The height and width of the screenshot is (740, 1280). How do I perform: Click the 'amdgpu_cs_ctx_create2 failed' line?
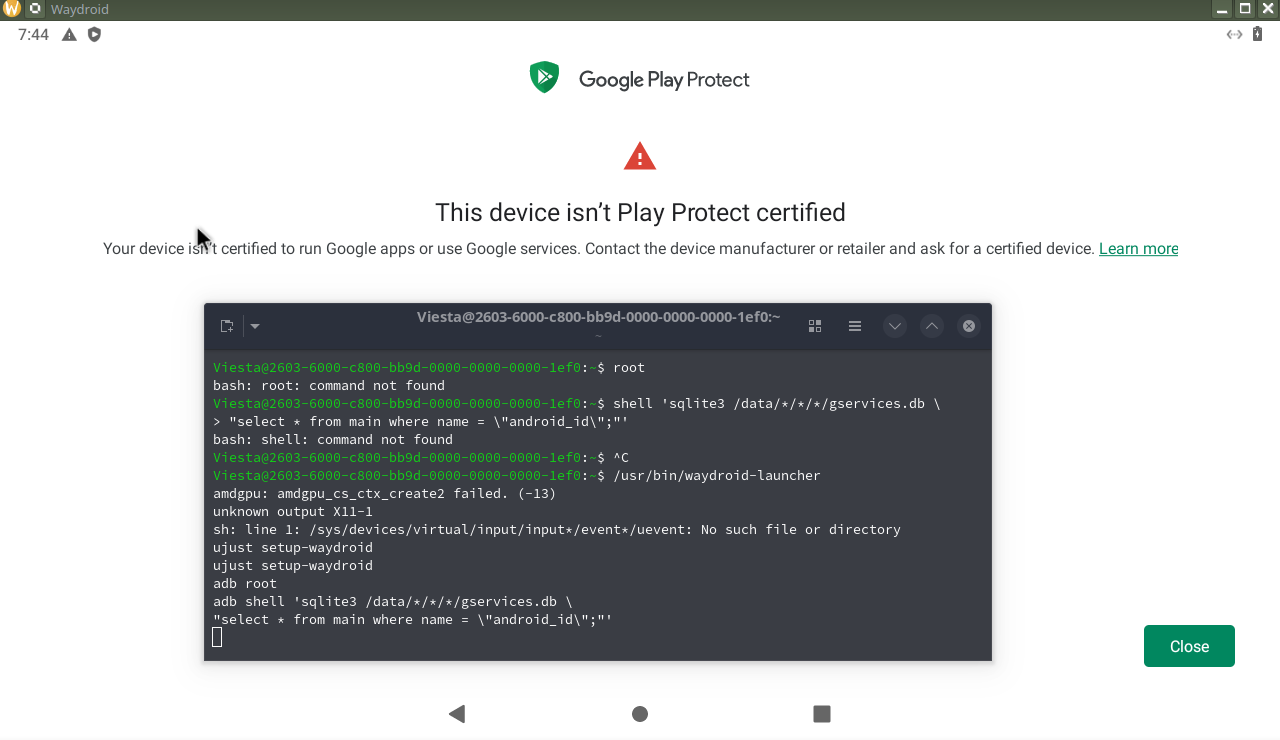coord(385,494)
